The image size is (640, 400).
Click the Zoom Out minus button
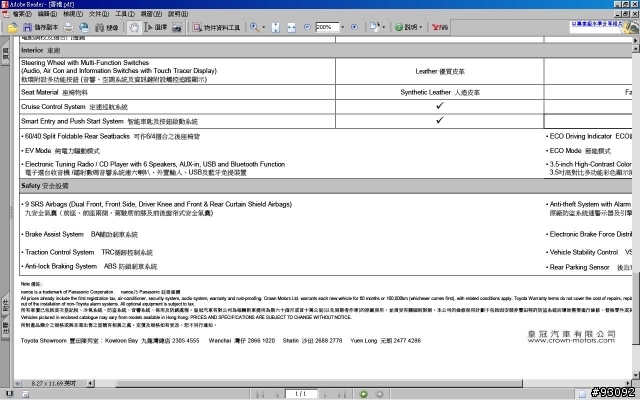pos(307,27)
